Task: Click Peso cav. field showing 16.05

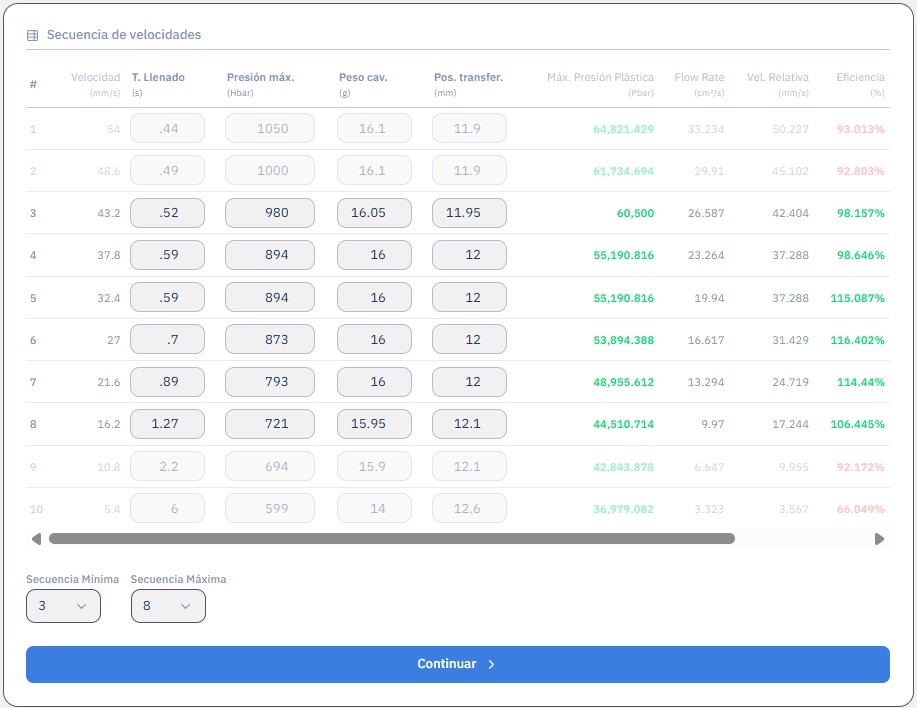Action: [x=374, y=213]
